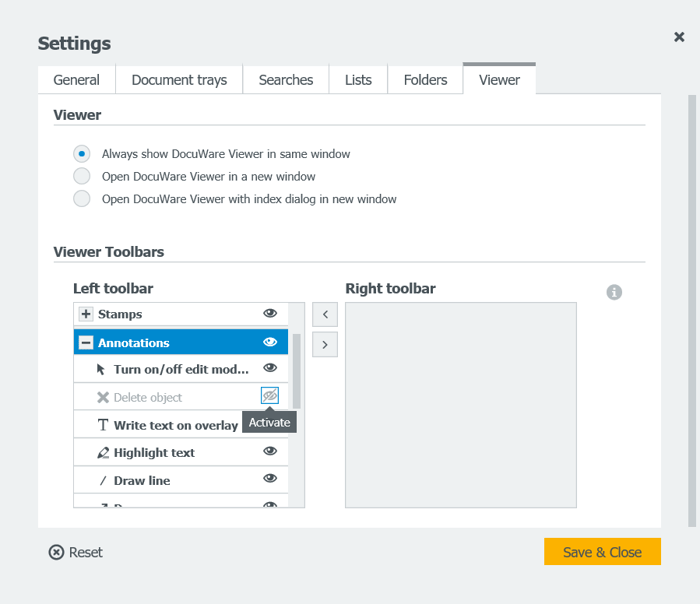Screen dimensions: 700x604
Task: Open the Searches tab
Action: [x=286, y=80]
